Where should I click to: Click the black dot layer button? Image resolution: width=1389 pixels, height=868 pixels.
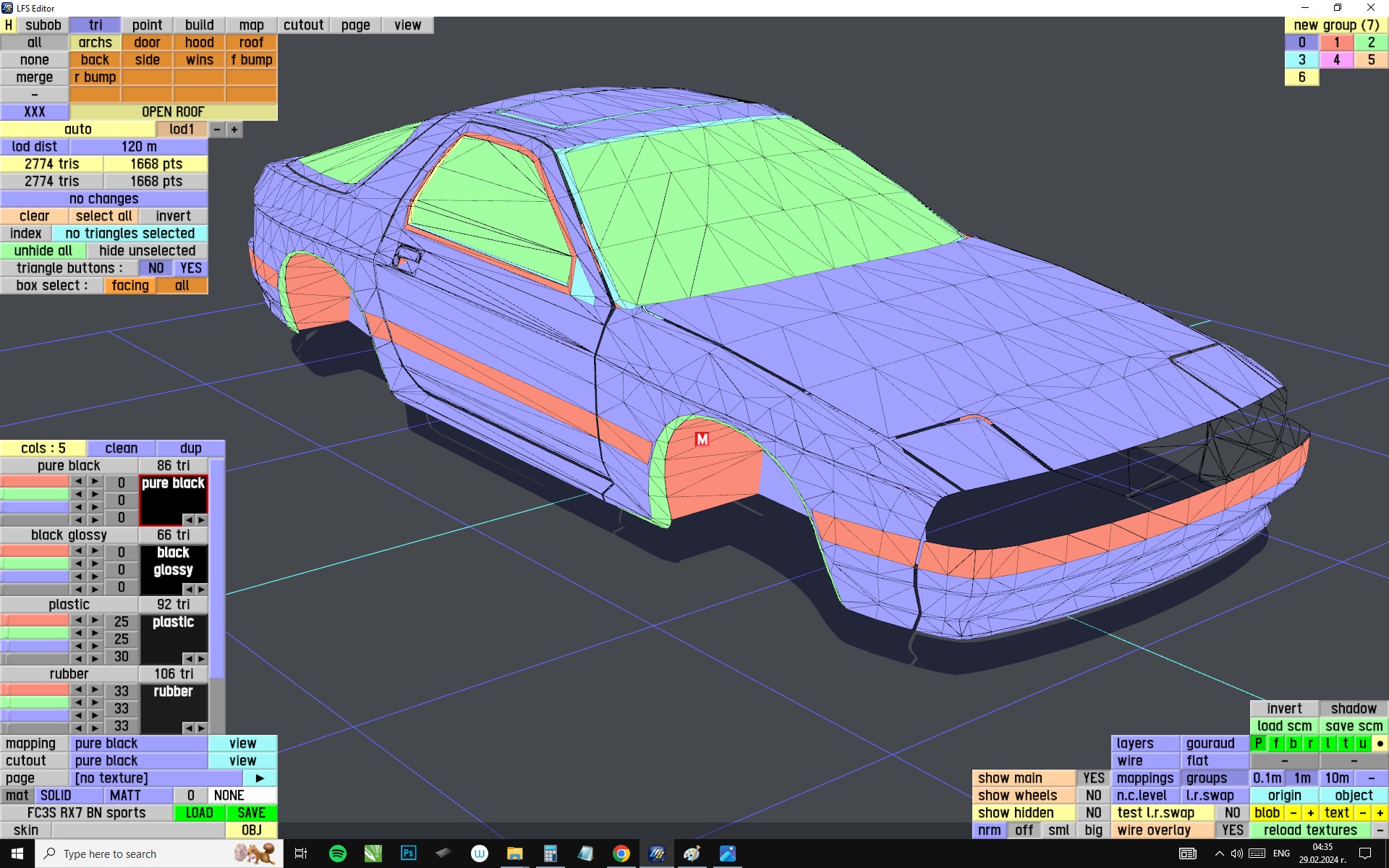1380,744
